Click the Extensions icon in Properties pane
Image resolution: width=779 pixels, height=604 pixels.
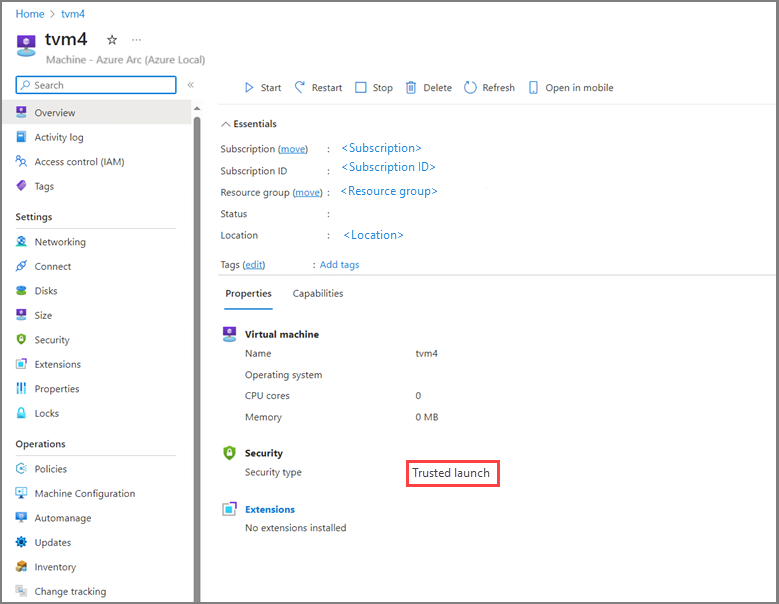click(230, 509)
